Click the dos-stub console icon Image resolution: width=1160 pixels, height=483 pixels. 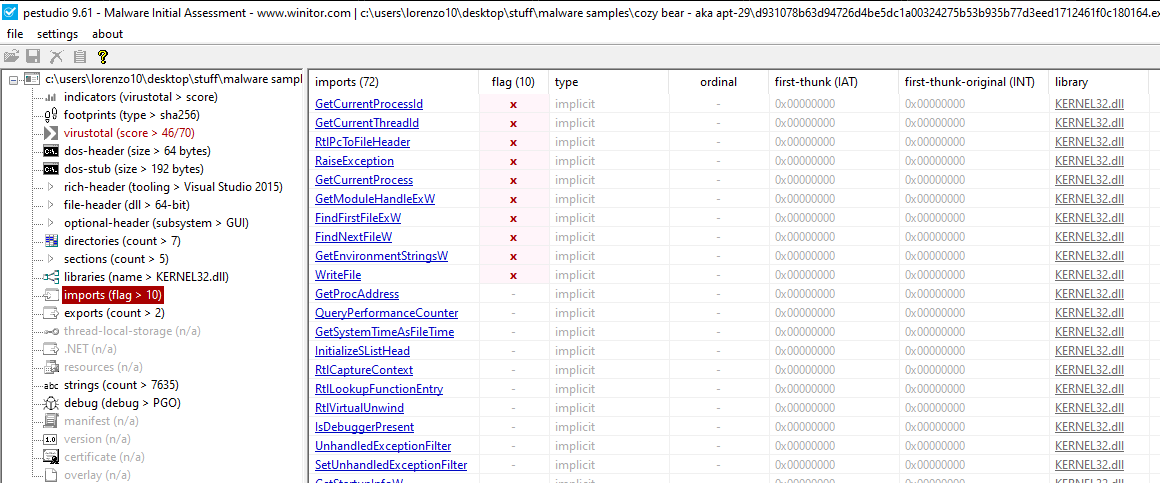51,169
